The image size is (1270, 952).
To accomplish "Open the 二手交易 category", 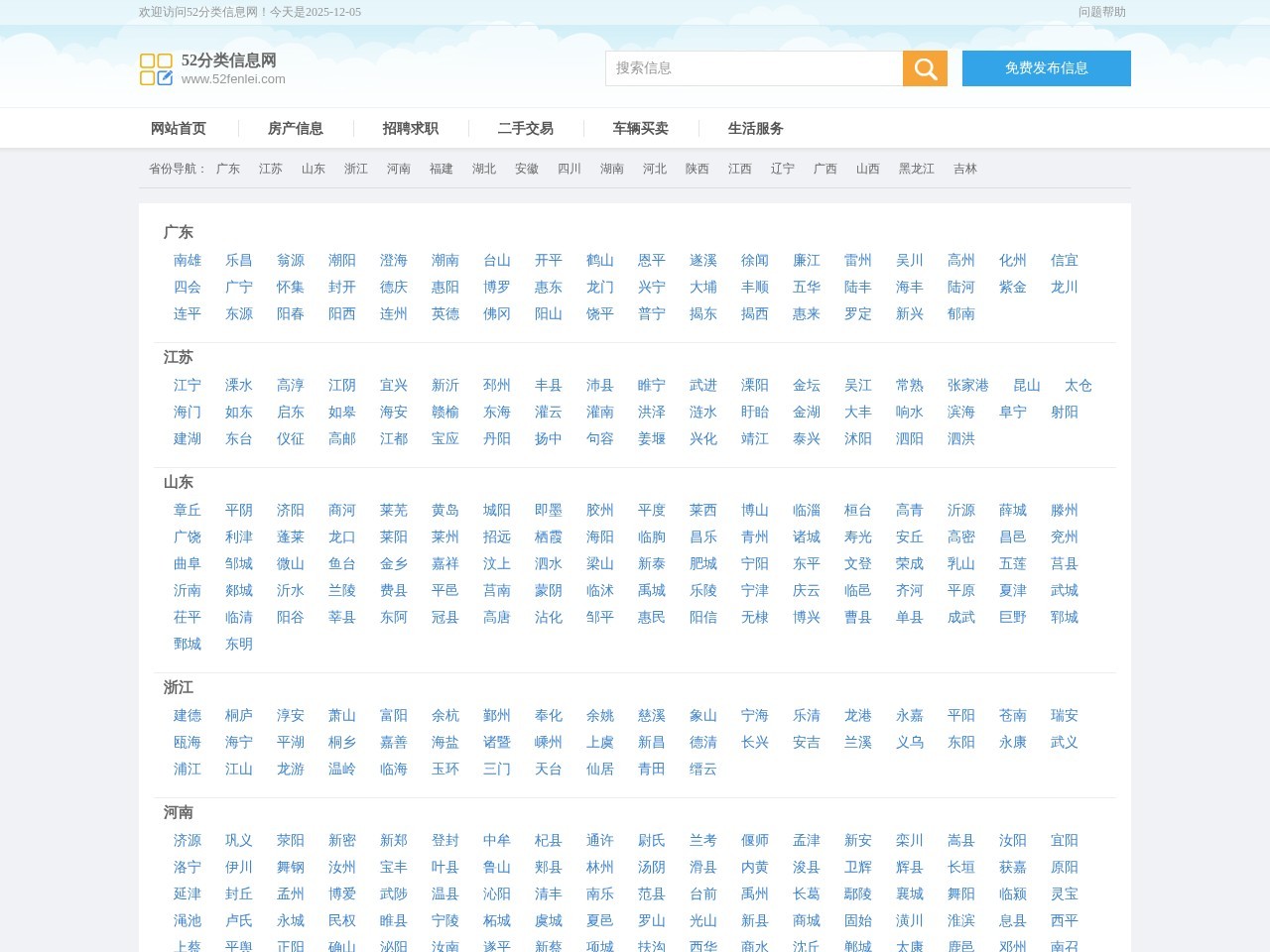I will click(x=525, y=128).
